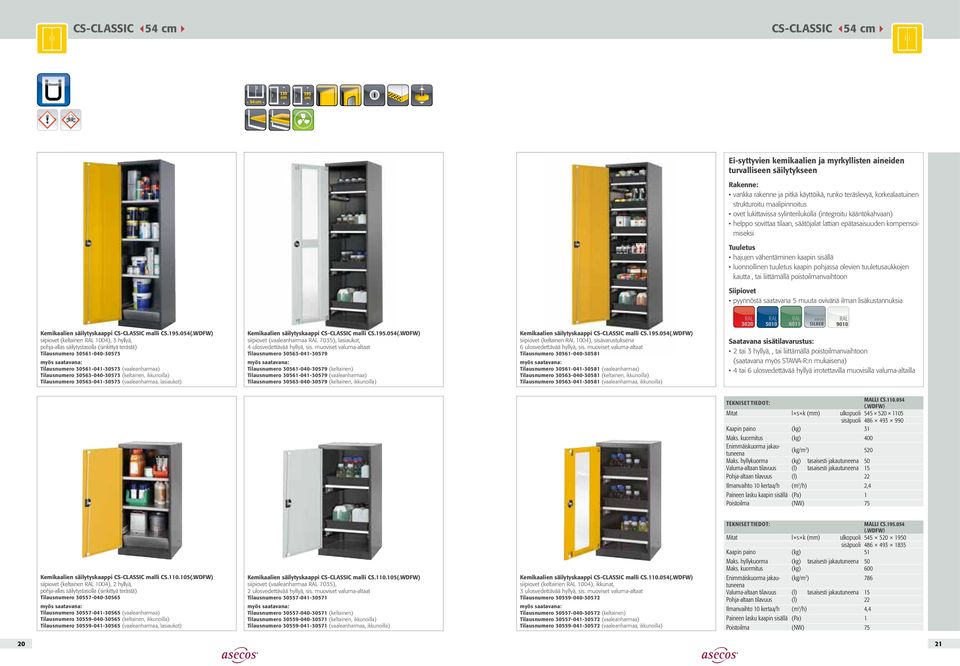Click the left arrow before '54 cm' on page 21

[840, 29]
